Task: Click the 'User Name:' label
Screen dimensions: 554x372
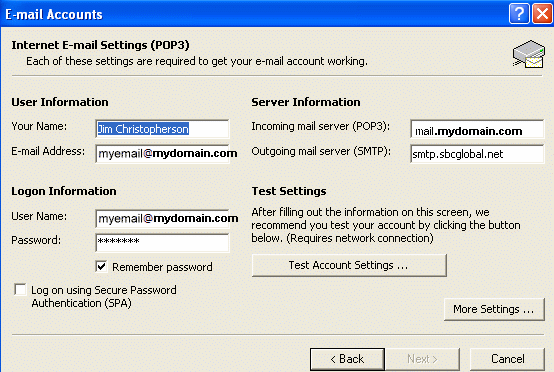Action: point(39,216)
